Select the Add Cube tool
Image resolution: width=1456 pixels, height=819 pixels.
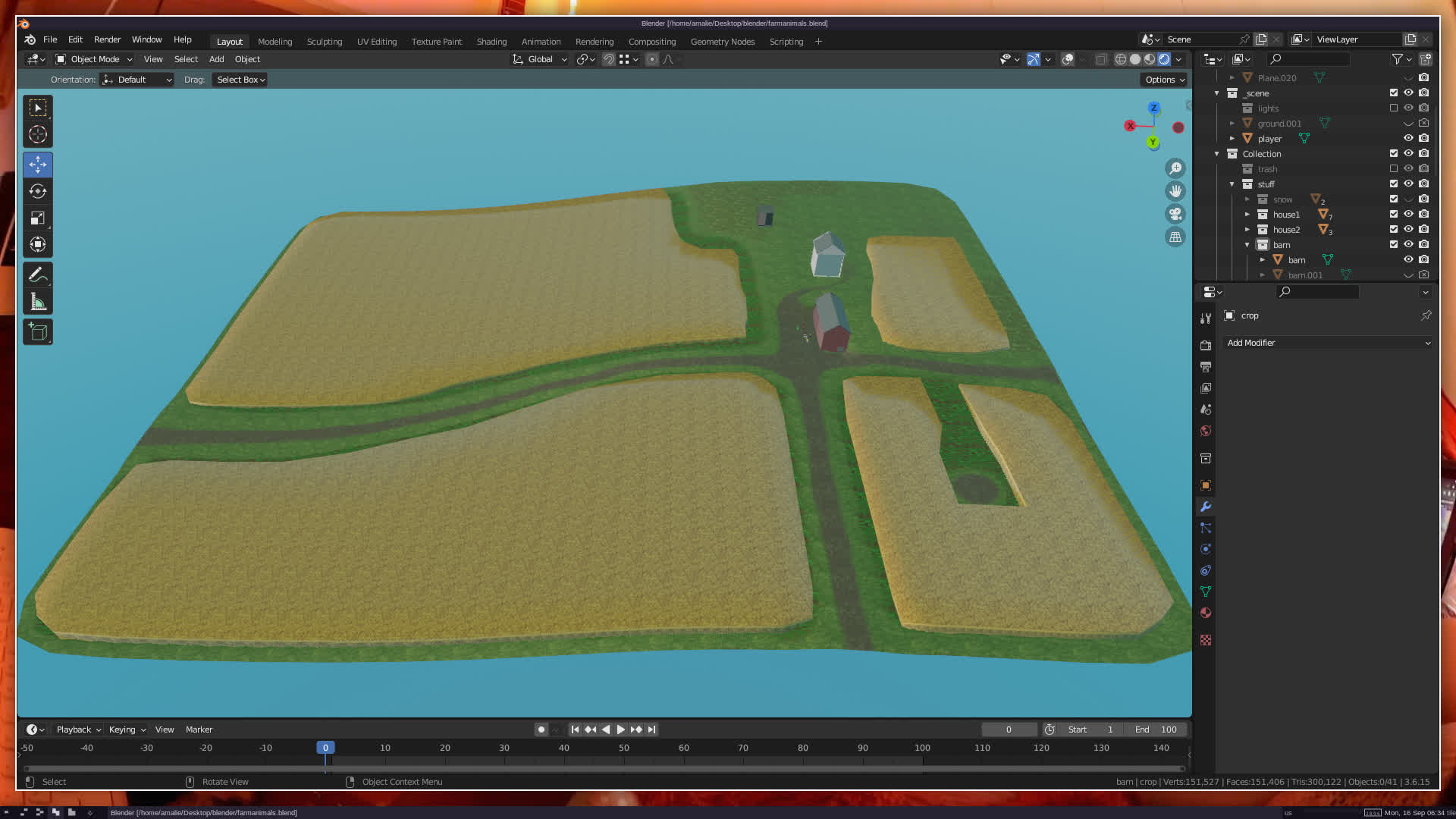tap(38, 331)
